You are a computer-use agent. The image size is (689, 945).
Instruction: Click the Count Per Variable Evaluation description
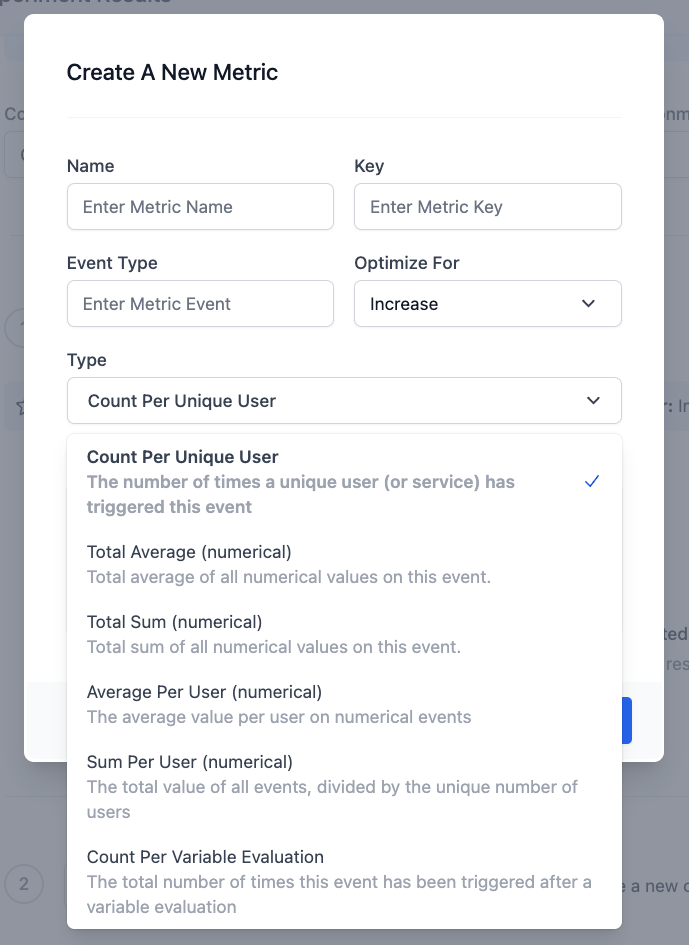[x=338, y=894]
